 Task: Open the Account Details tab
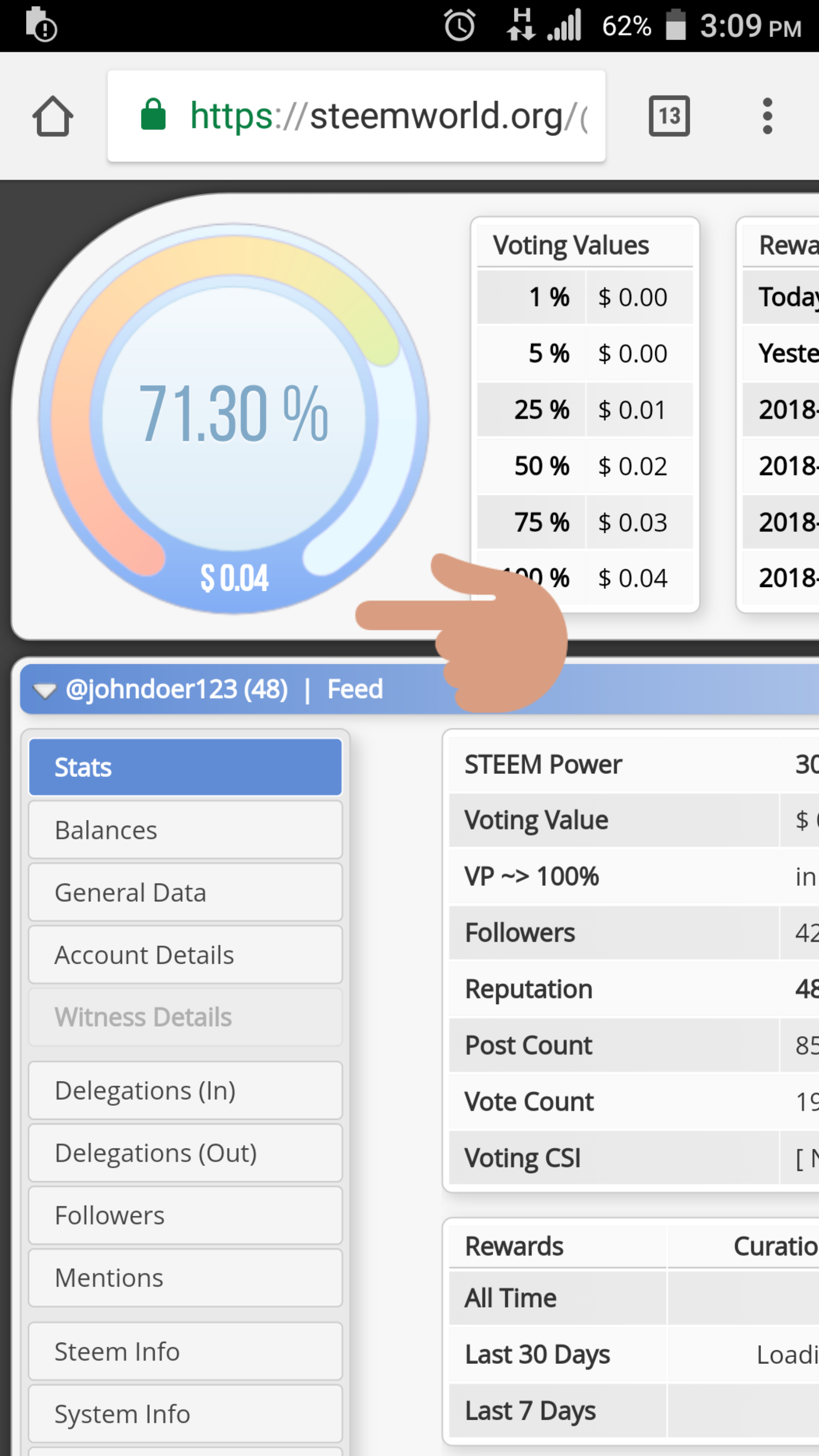186,955
